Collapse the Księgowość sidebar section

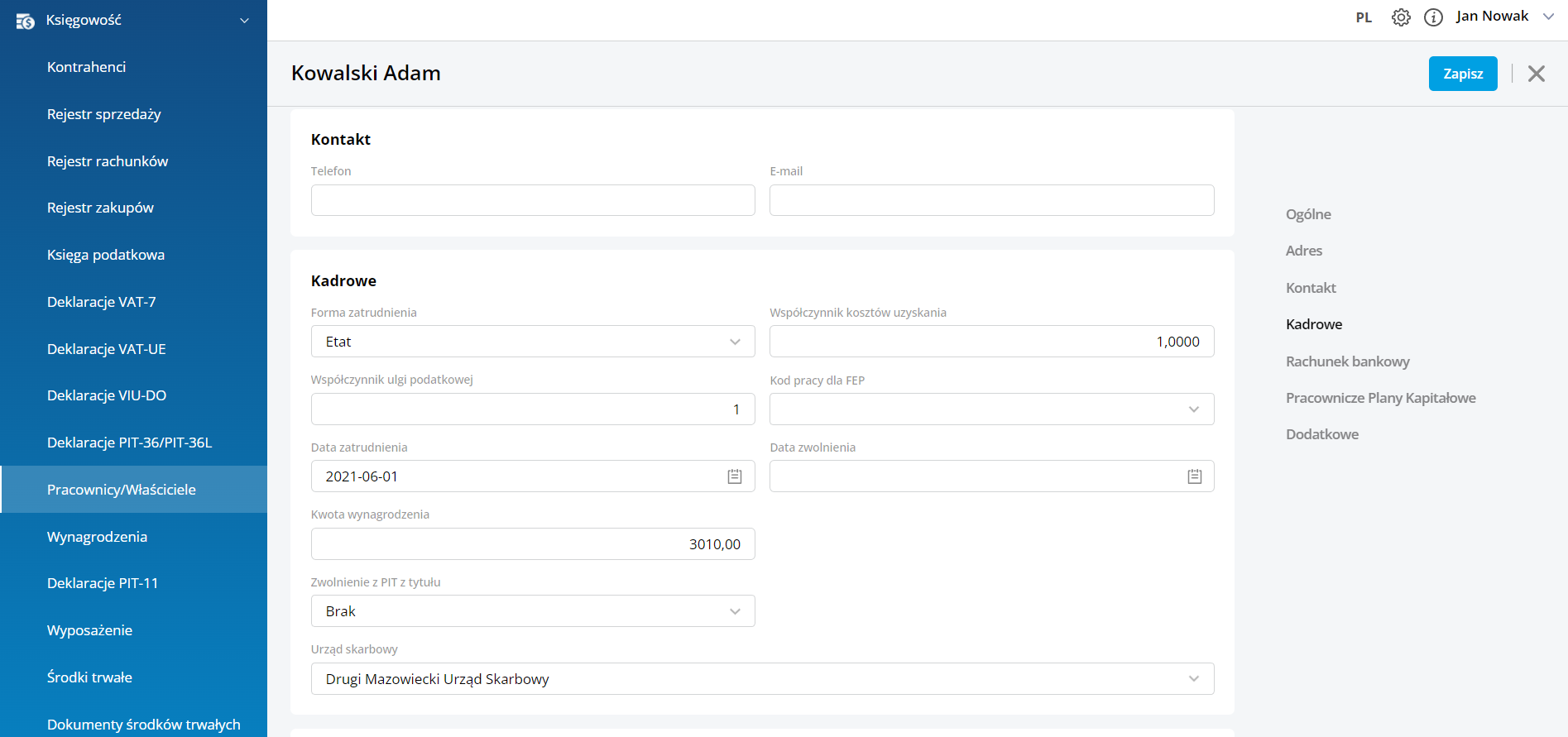coord(244,21)
